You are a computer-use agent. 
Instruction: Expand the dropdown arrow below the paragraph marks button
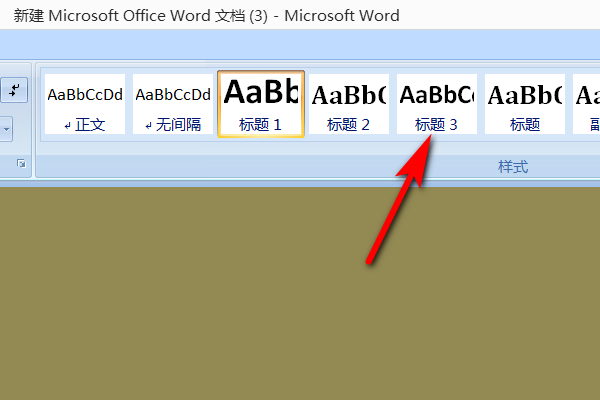pyautogui.click(x=6, y=129)
